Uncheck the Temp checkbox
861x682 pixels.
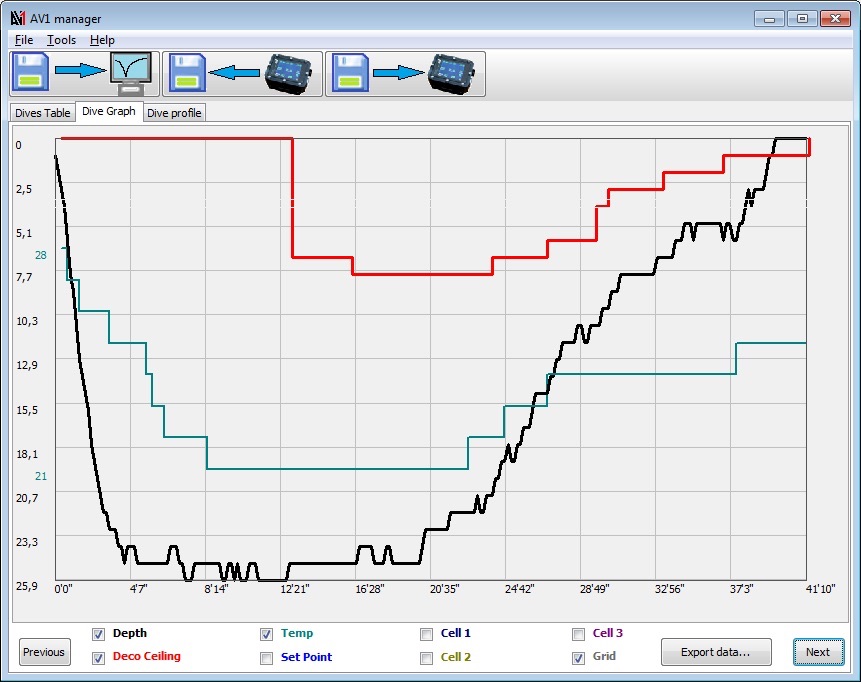266,634
